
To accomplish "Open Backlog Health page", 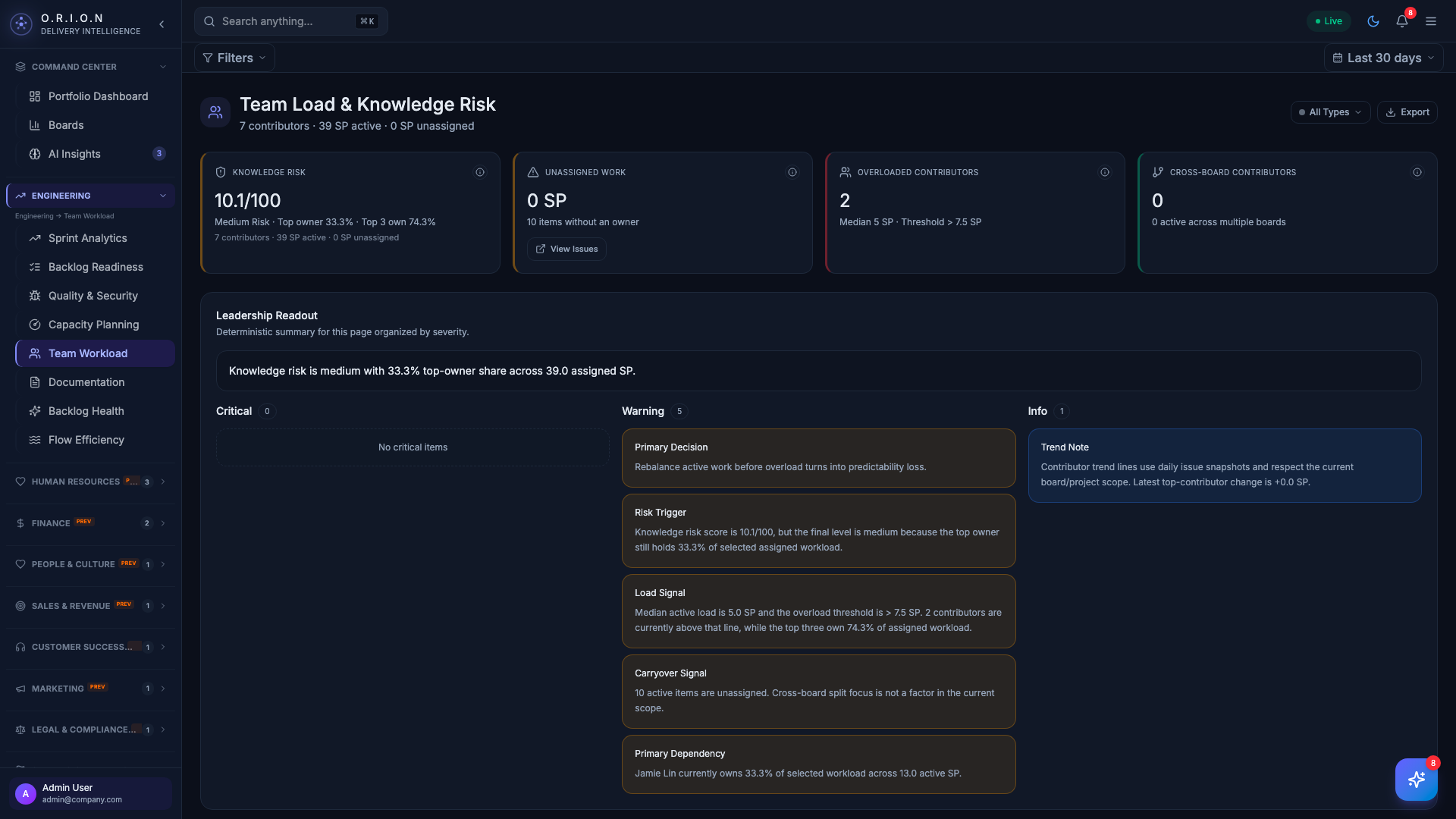I will (x=95, y=411).
